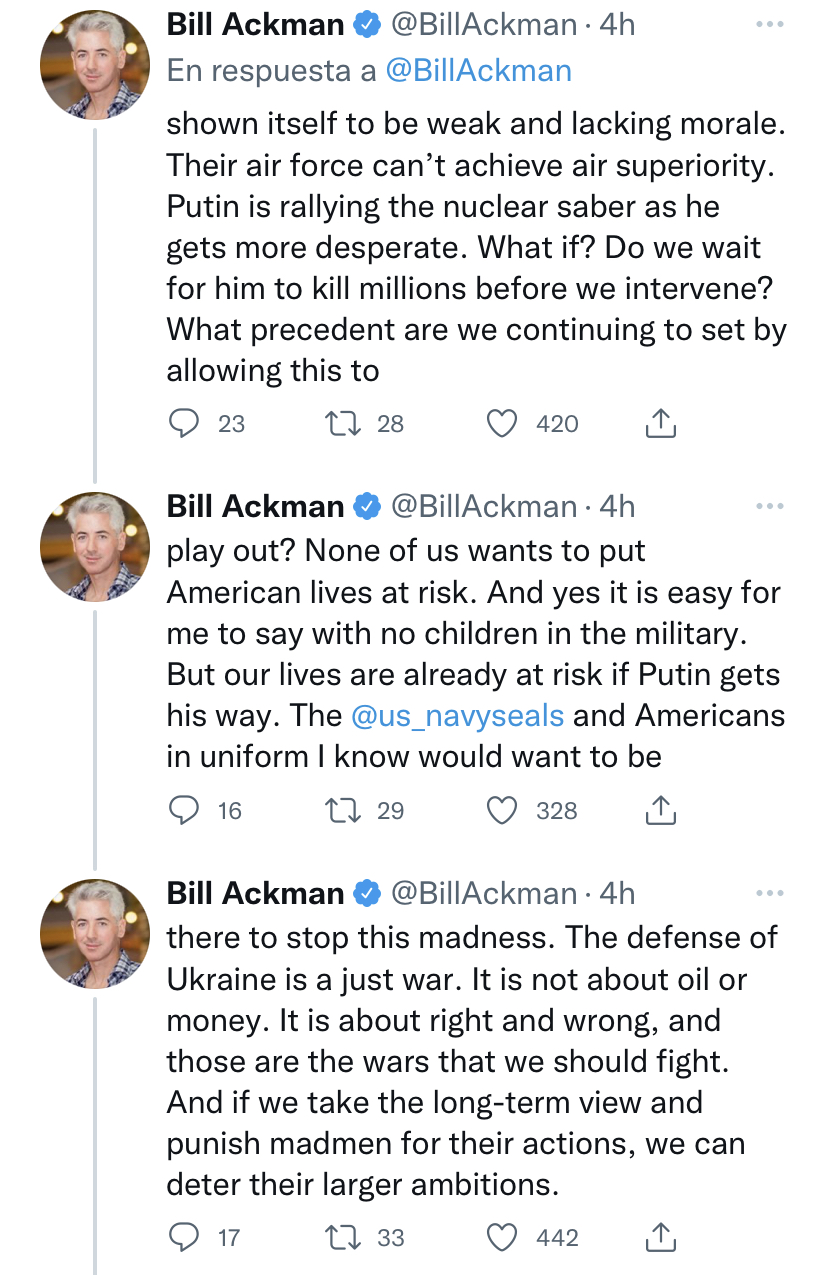Image resolution: width=828 pixels, height=1275 pixels.
Task: Like the tweet with 442 likes
Action: (502, 1238)
